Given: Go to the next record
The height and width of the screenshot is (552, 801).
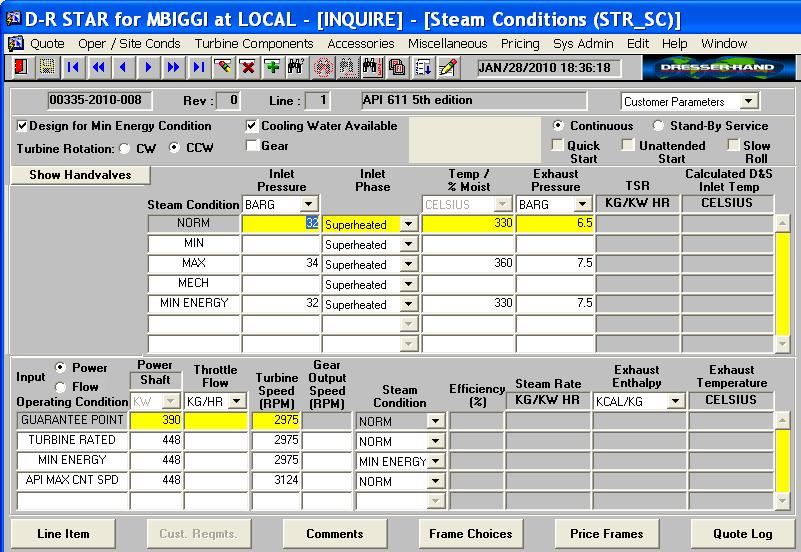Looking at the screenshot, I should (148, 67).
